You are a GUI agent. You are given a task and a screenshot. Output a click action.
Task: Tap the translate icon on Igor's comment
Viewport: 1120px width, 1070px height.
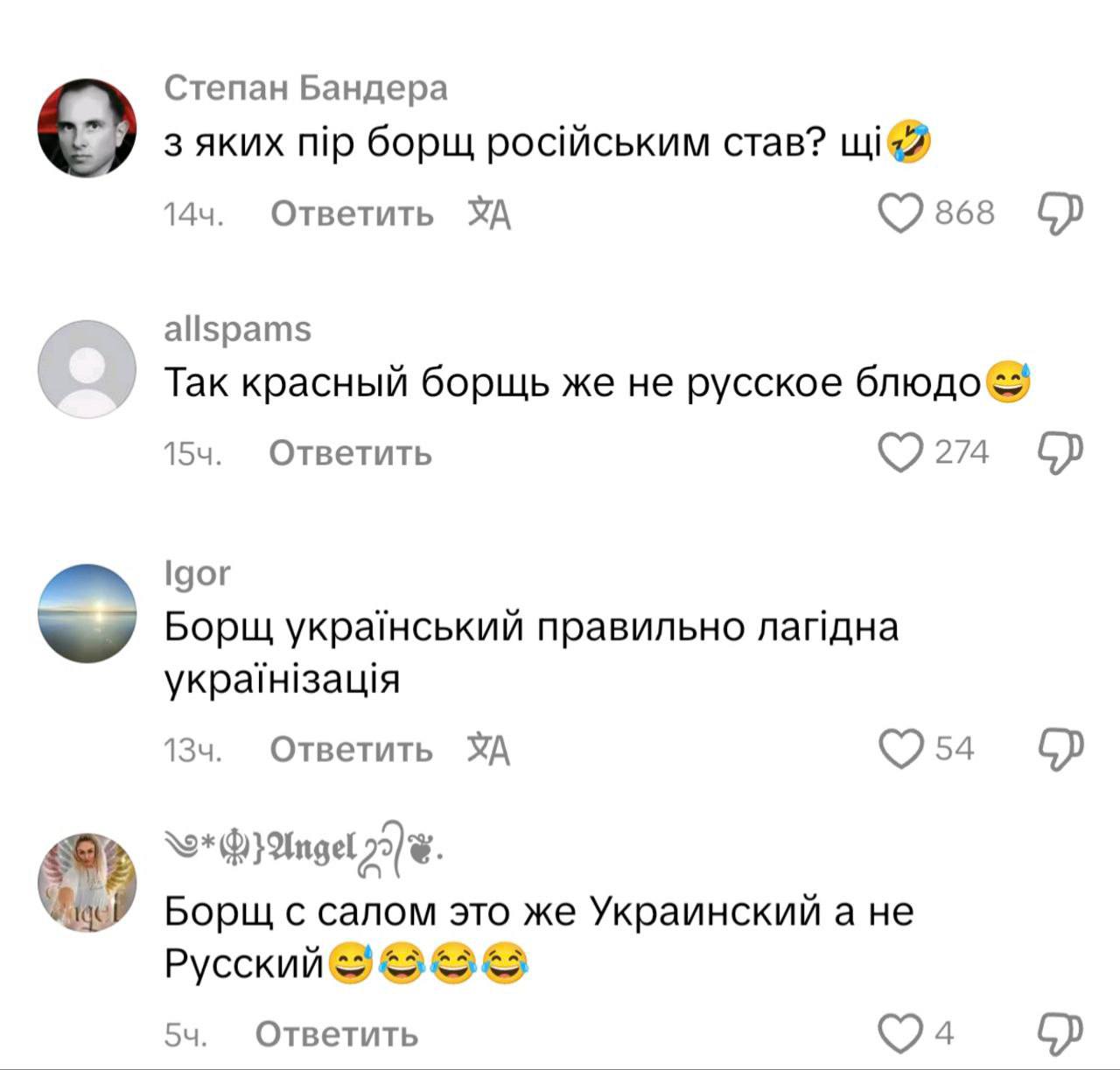[488, 750]
